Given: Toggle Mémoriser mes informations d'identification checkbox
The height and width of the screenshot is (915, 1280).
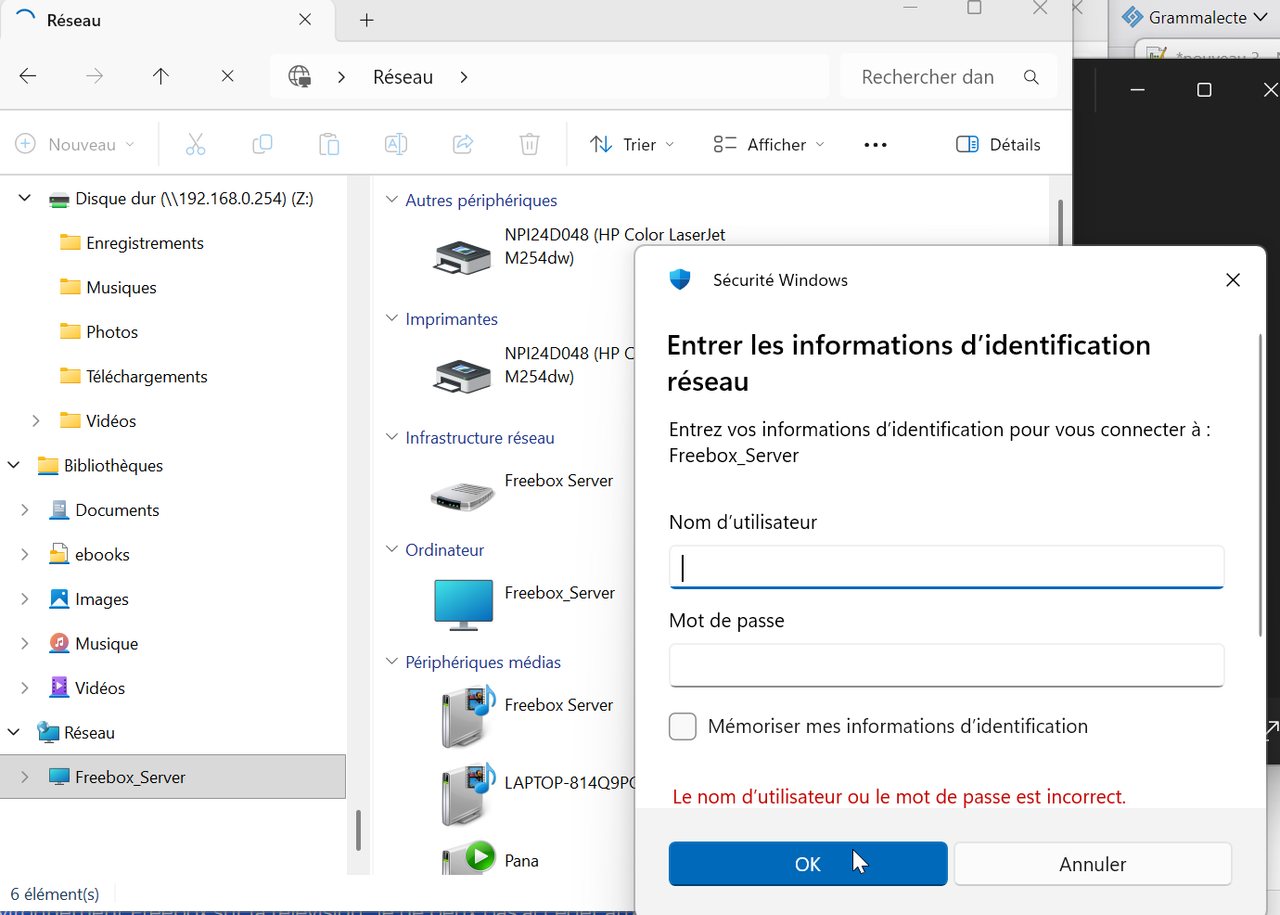Looking at the screenshot, I should pyautogui.click(x=683, y=727).
